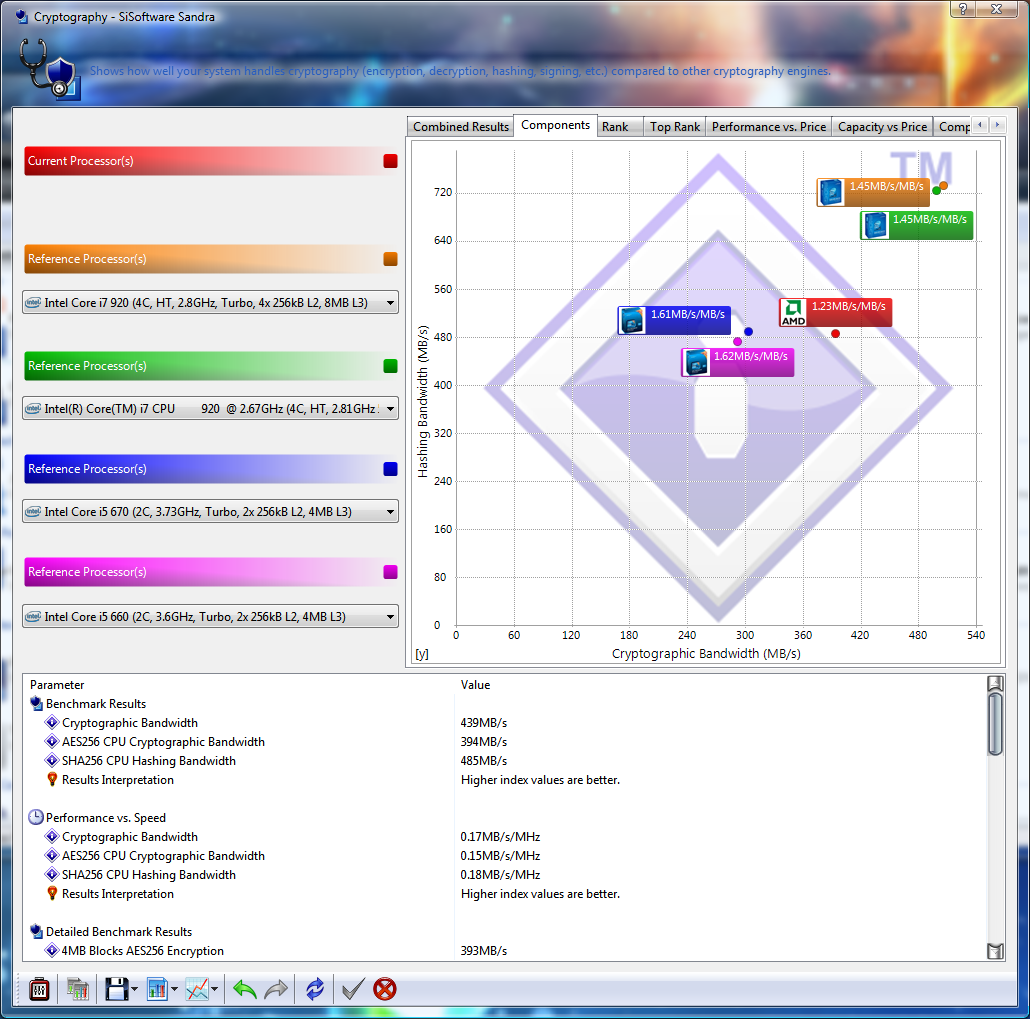The image size is (1030, 1019).
Task: Click the help question mark button
Action: [x=961, y=8]
